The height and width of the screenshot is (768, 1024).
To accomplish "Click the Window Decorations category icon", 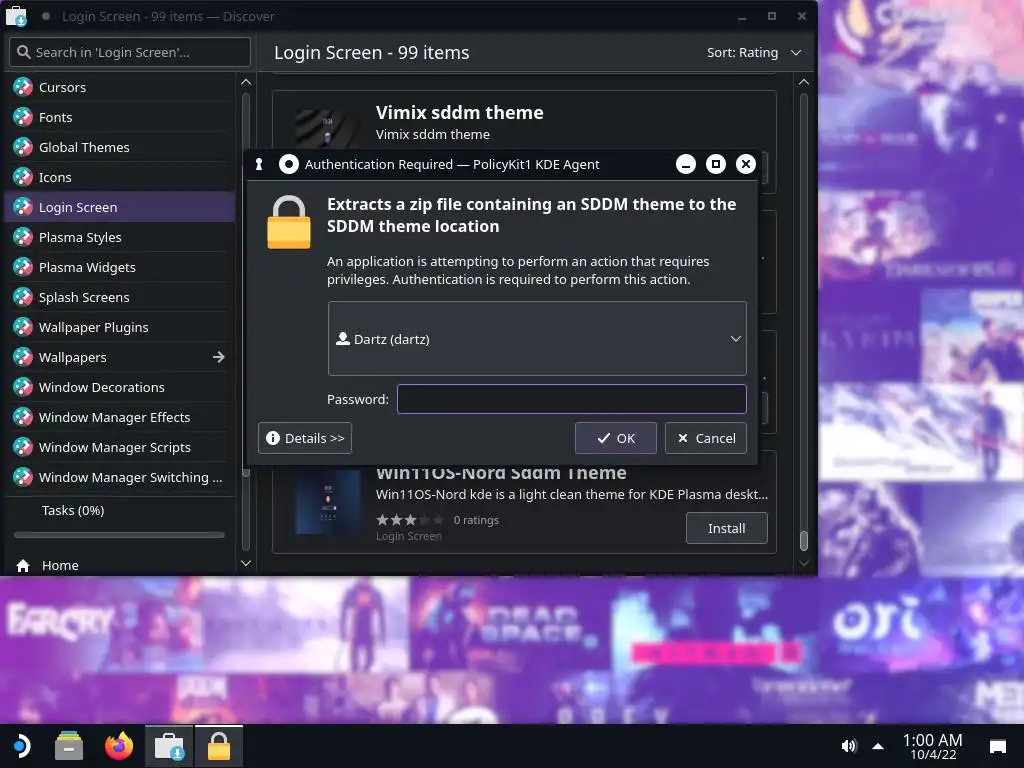I will click(x=23, y=387).
